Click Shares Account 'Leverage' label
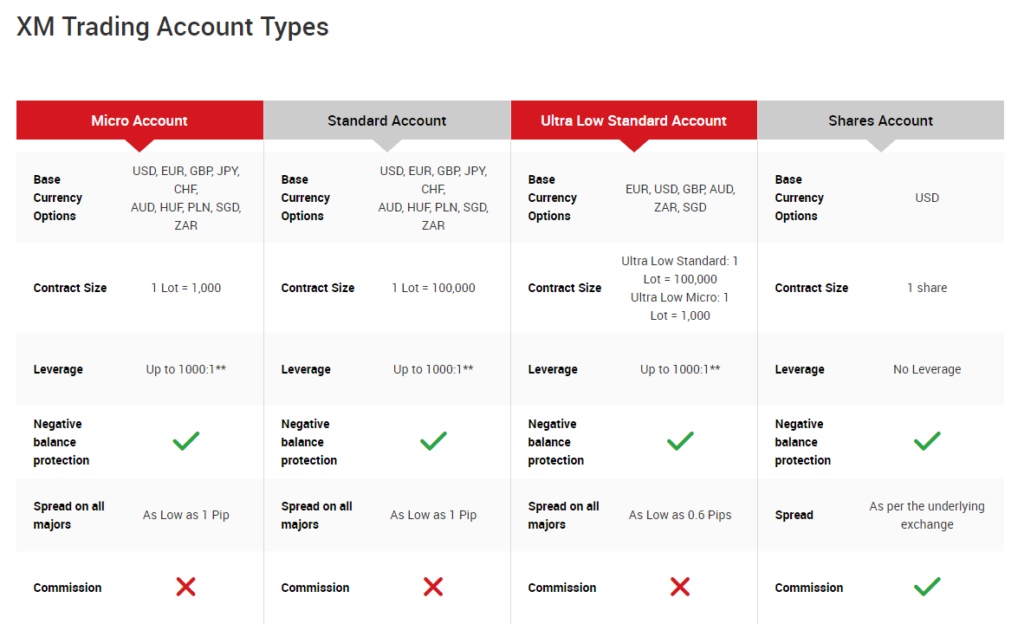This screenshot has width=1024, height=624. coord(799,369)
